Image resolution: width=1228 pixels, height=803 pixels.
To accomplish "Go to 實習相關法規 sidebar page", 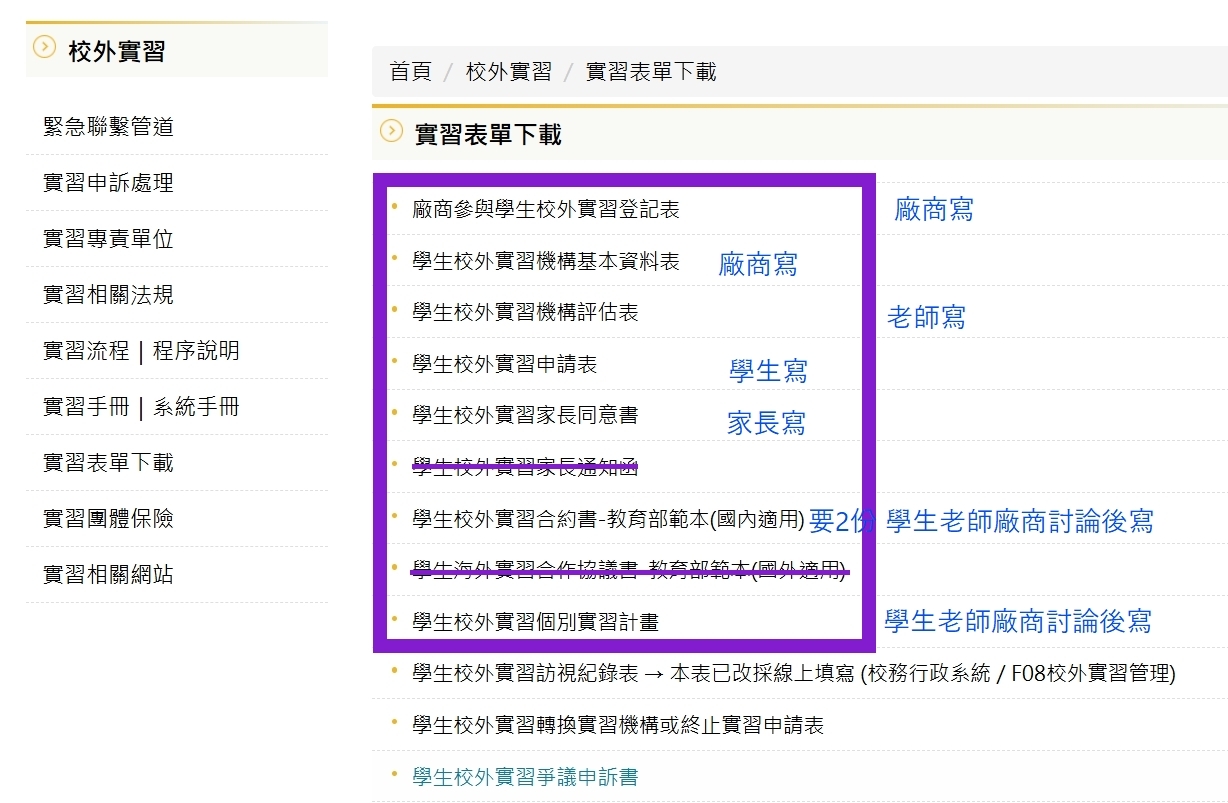I will (x=108, y=295).
